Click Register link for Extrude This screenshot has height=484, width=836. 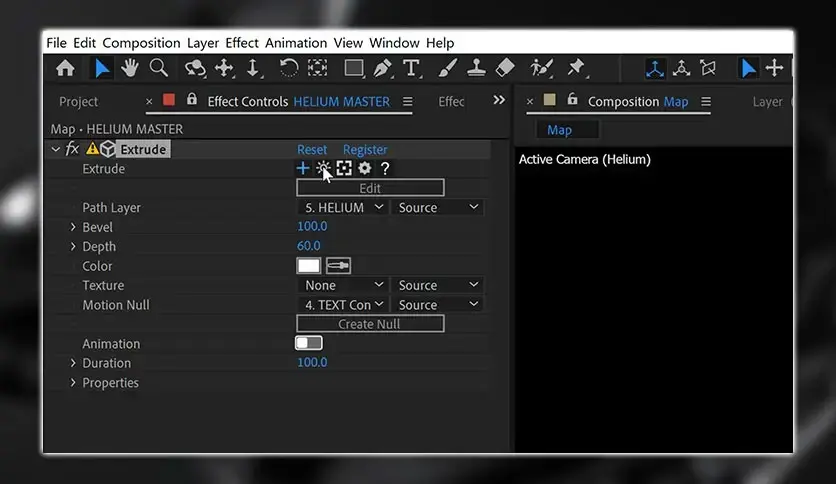pyautogui.click(x=365, y=150)
